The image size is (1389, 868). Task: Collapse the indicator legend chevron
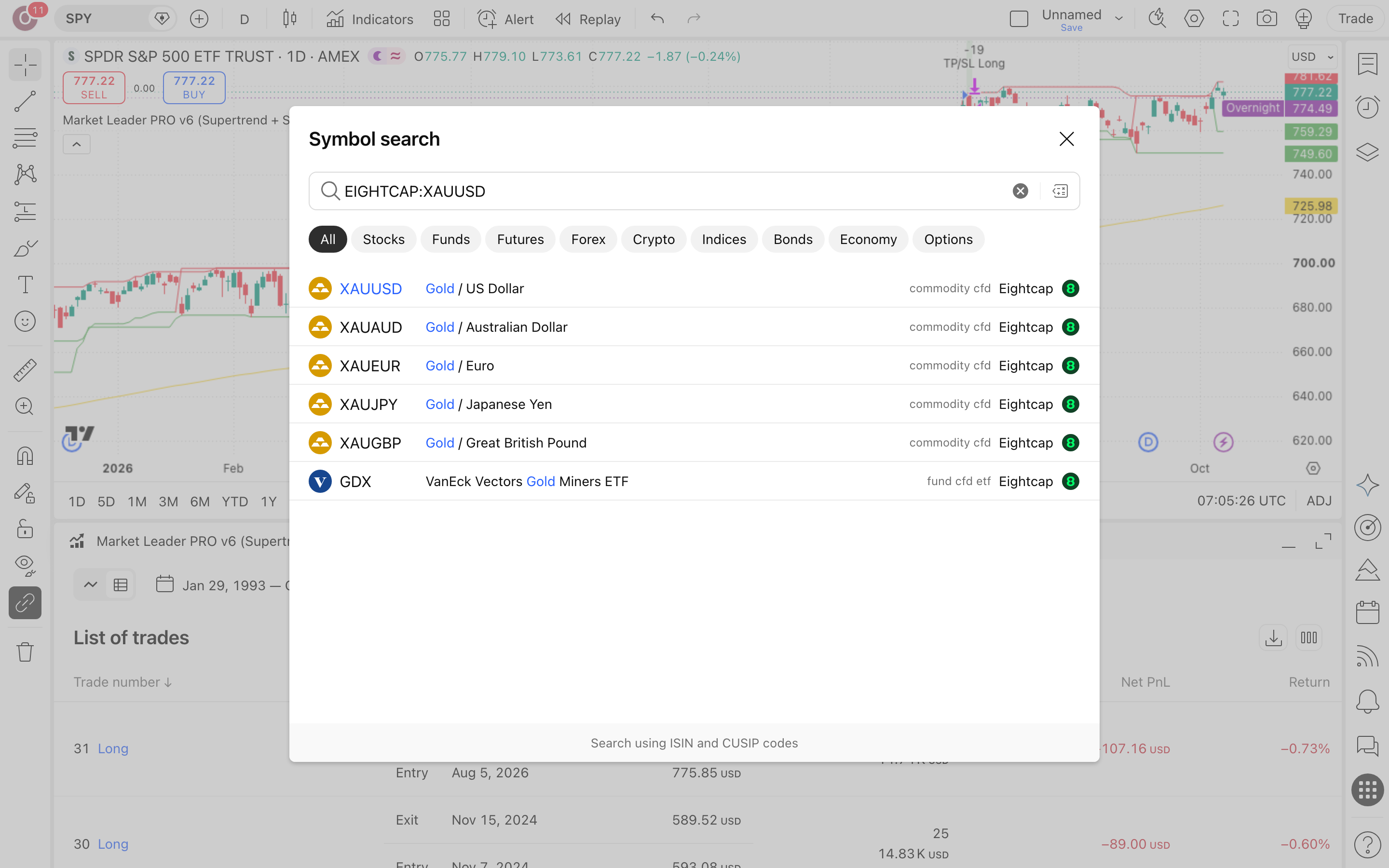pos(76,144)
